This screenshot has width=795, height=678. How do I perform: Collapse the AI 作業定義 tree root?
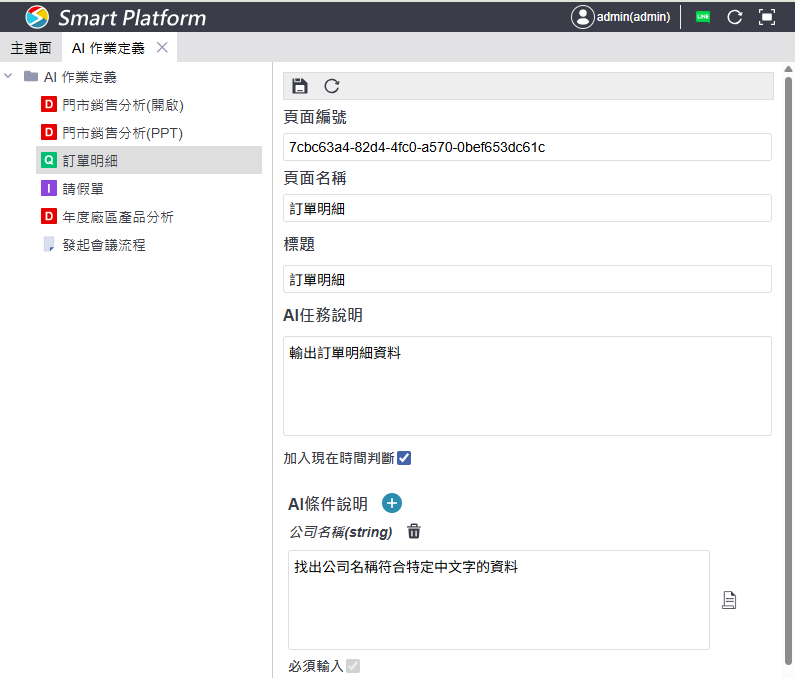8,76
